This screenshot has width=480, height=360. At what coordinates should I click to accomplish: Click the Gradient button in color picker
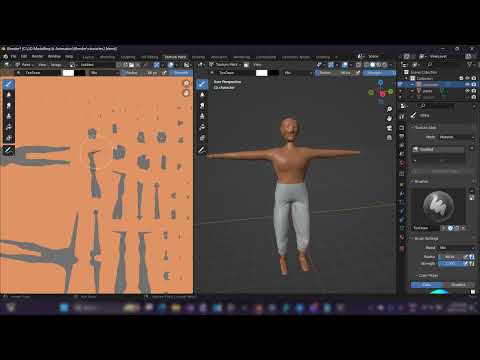[459, 285]
